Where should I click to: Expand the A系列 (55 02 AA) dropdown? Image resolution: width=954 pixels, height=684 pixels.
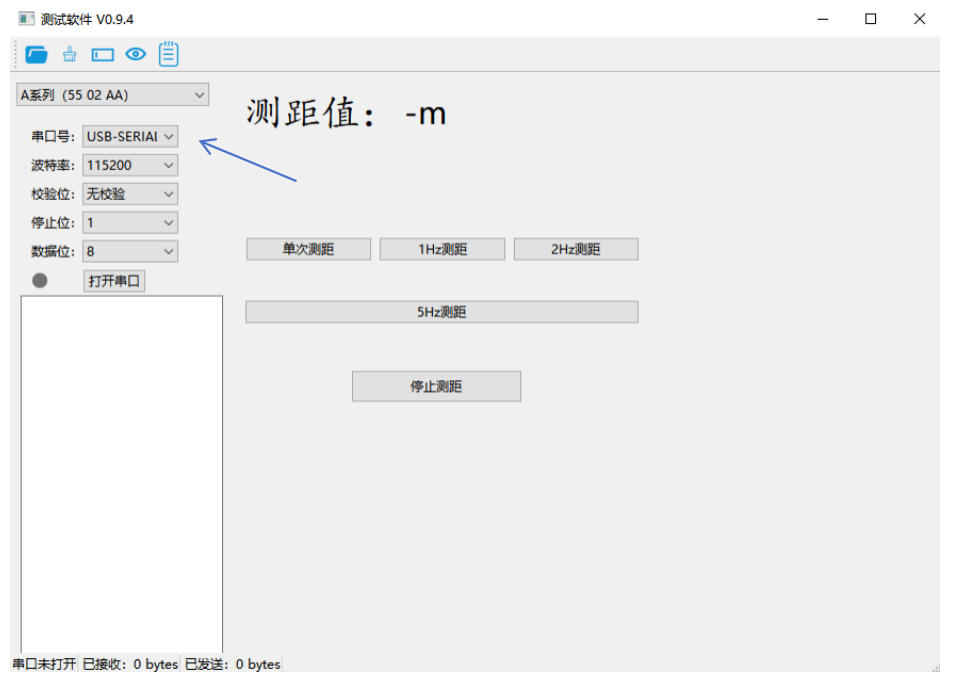112,95
